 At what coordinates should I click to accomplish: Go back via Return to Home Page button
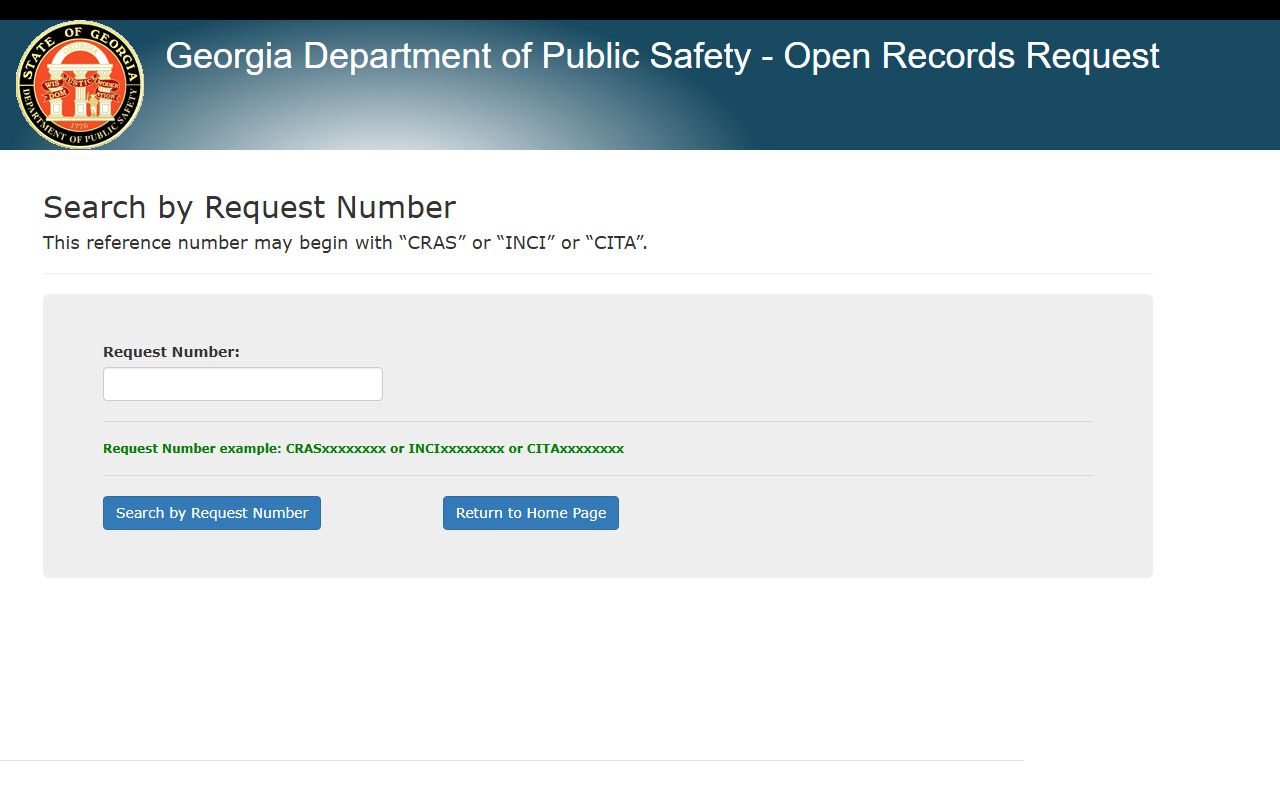530,513
